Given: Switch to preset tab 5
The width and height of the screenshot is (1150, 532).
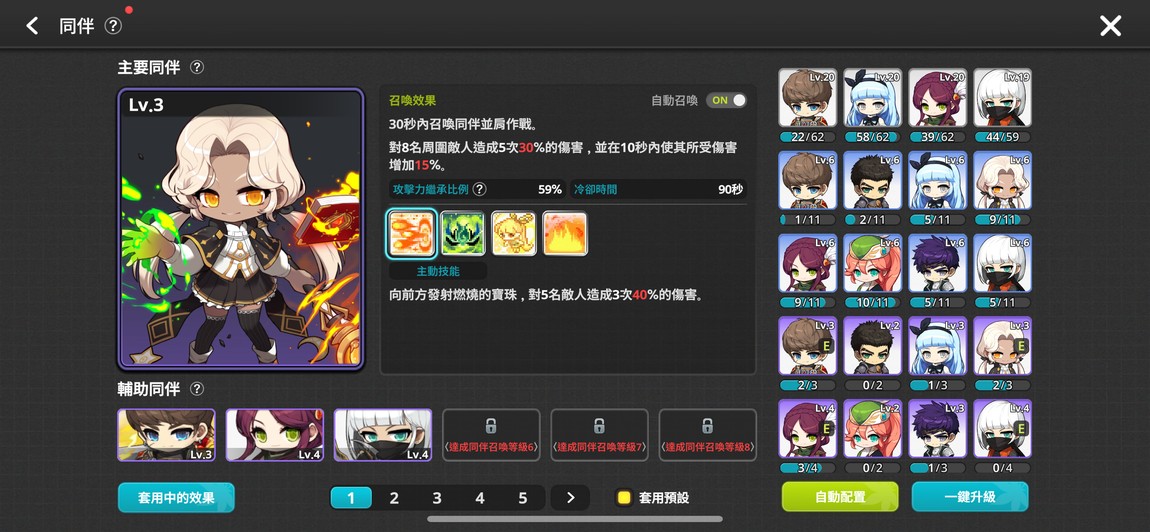Looking at the screenshot, I should (x=522, y=498).
